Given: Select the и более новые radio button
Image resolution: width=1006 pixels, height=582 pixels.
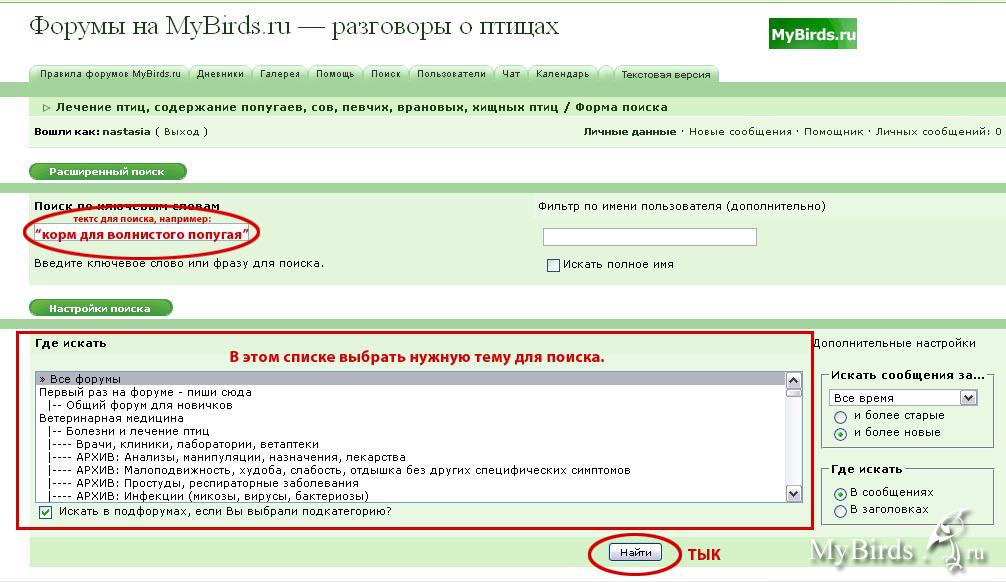Looking at the screenshot, I should click(x=840, y=434).
